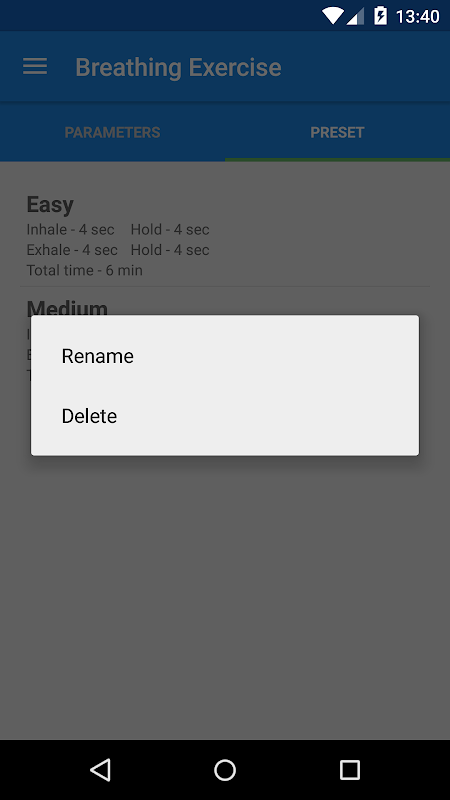Open recent apps square button
The height and width of the screenshot is (800, 450).
click(349, 769)
